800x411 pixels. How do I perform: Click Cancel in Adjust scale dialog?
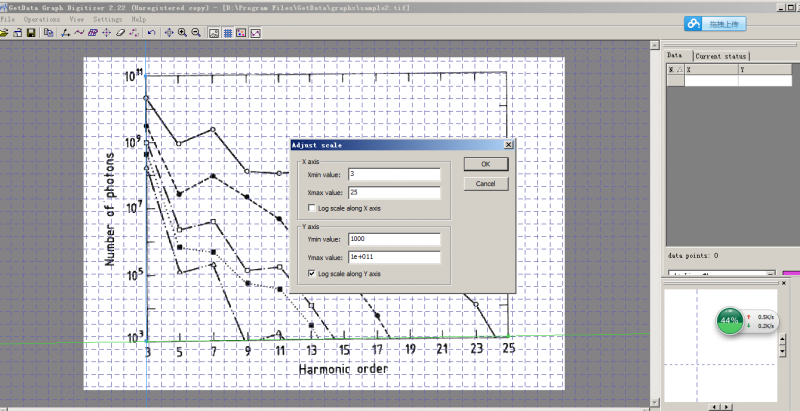tap(486, 184)
